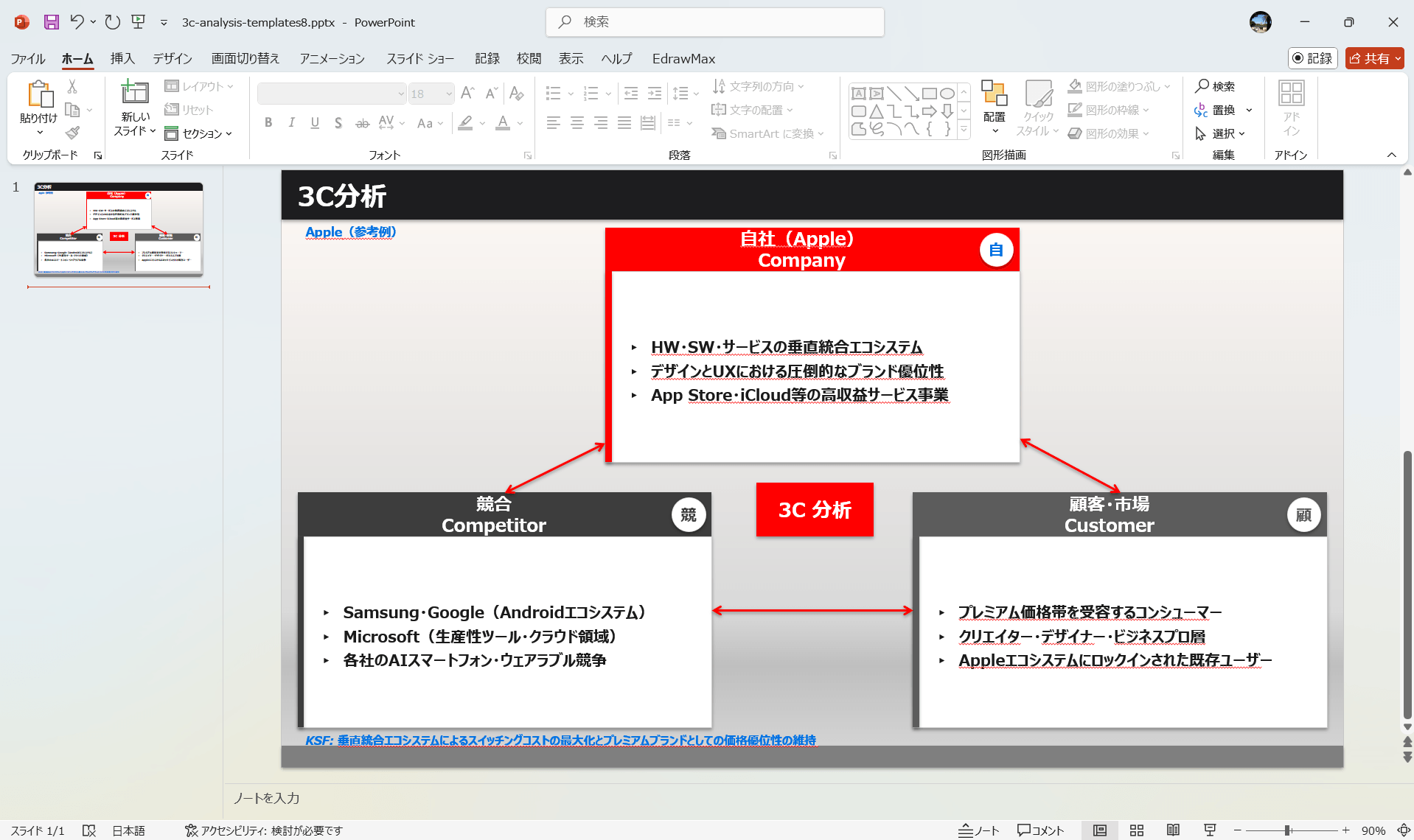Click the Save icon in the title bar
1414x840 pixels.
point(51,22)
